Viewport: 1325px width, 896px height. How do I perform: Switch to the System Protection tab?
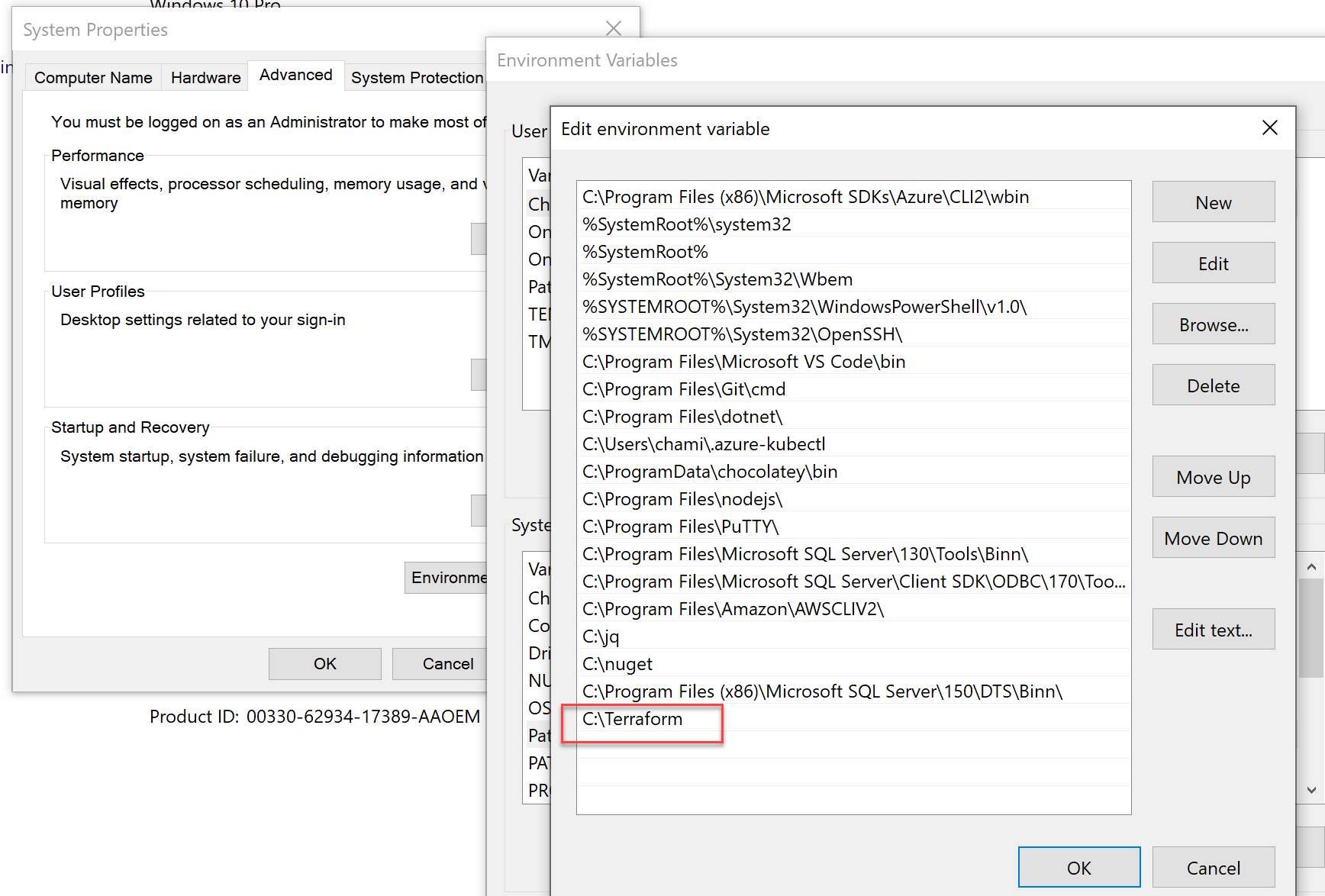click(417, 77)
